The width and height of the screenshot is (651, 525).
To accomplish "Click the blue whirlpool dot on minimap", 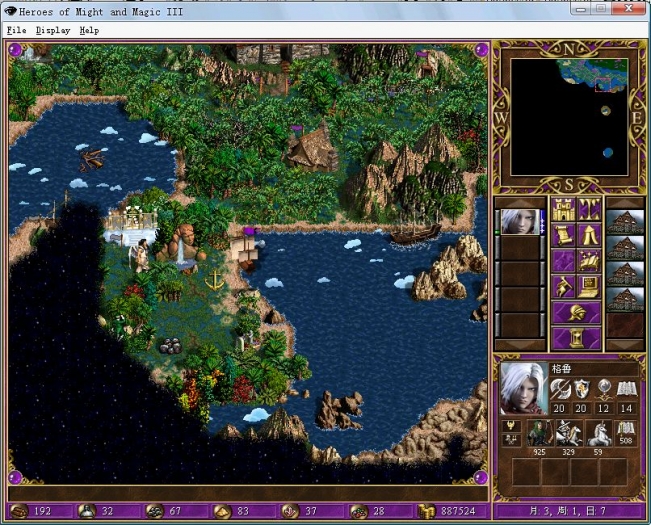I will [x=608, y=153].
